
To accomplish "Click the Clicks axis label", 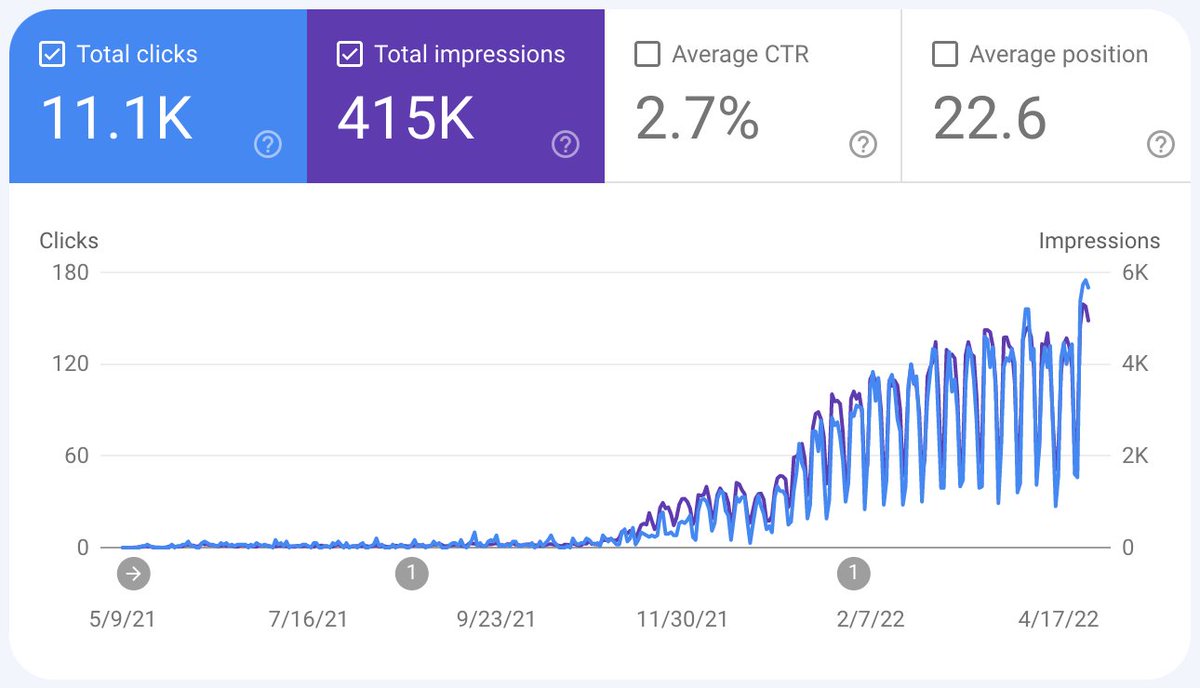I will [x=69, y=241].
